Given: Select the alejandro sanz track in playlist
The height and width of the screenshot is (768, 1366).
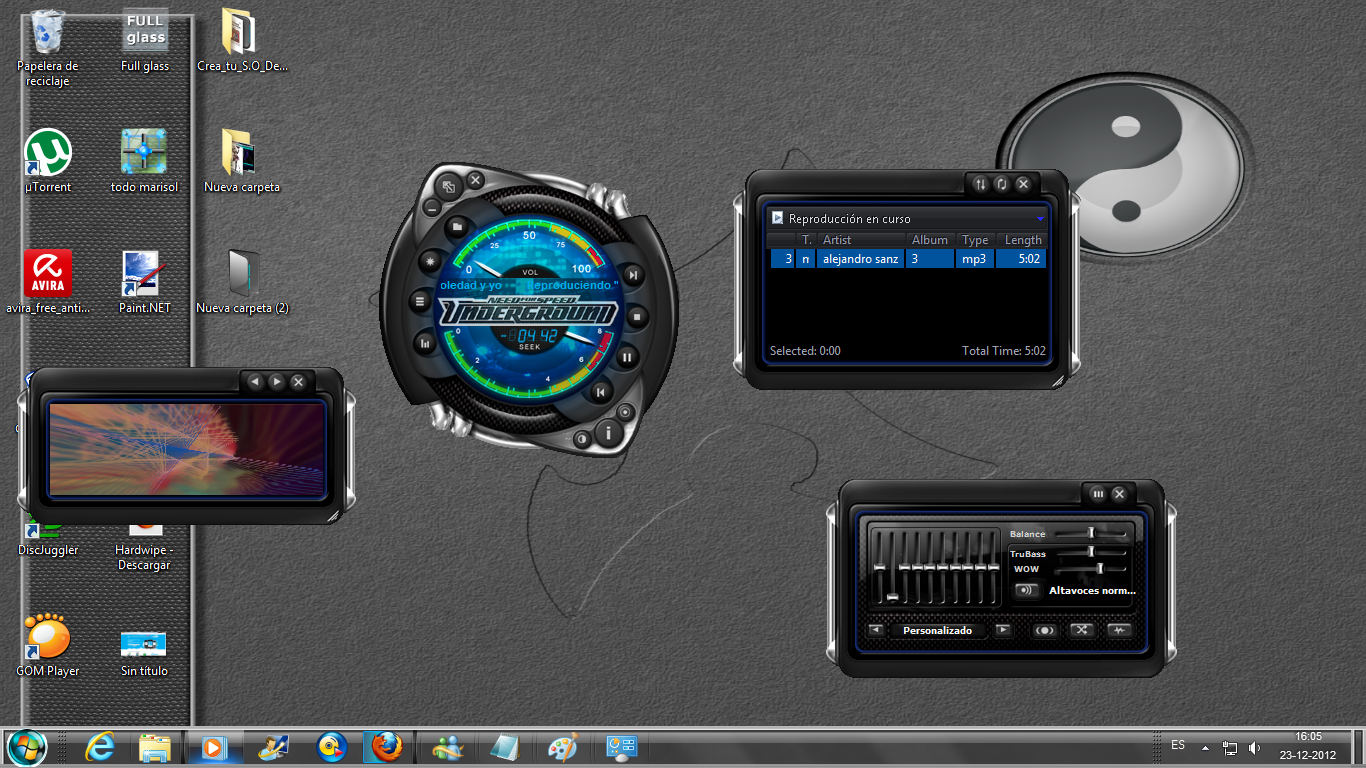Looking at the screenshot, I should [x=860, y=258].
